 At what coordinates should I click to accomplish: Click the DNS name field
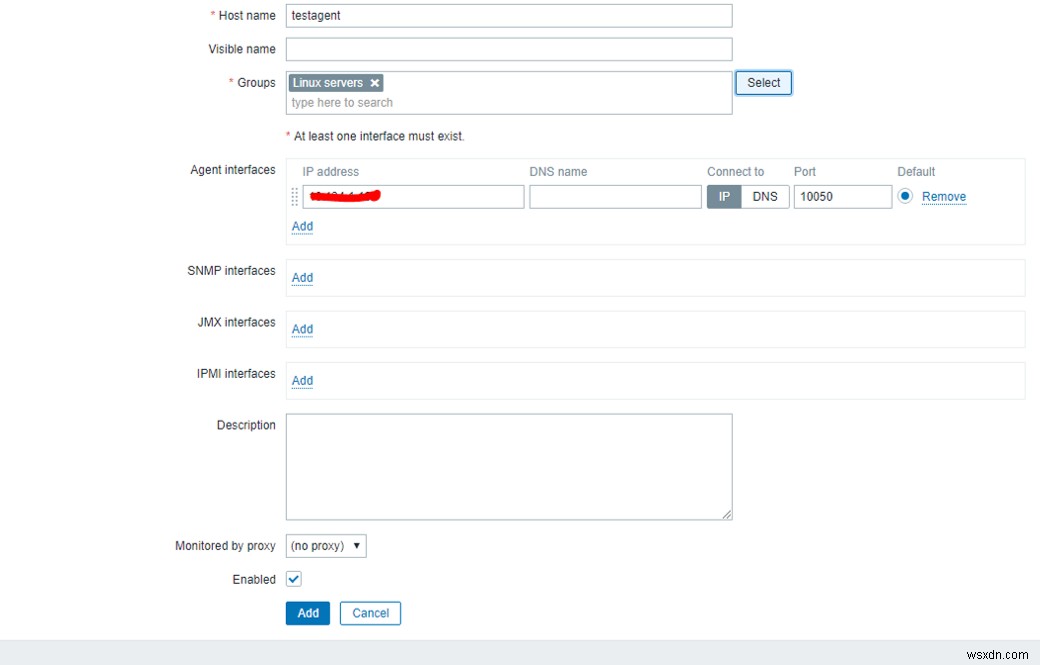tap(615, 196)
